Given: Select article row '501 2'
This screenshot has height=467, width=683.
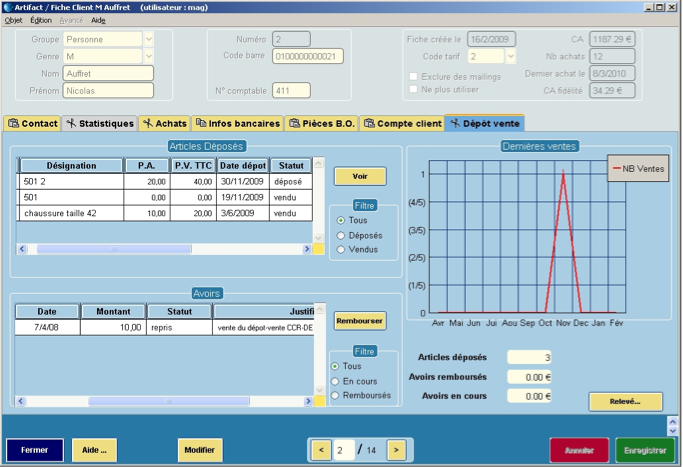Looking at the screenshot, I should click(165, 181).
